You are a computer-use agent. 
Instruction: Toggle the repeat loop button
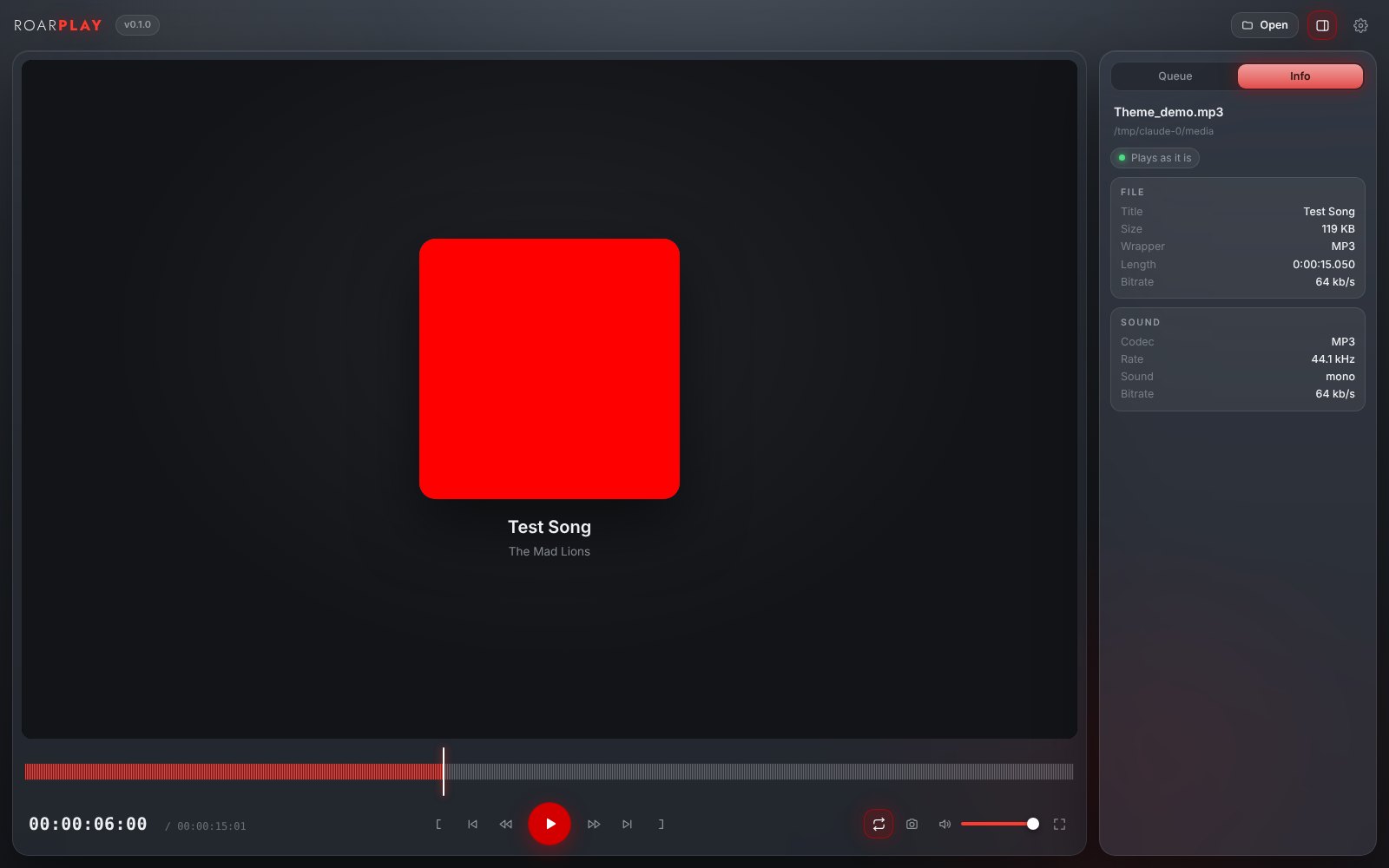(x=879, y=824)
